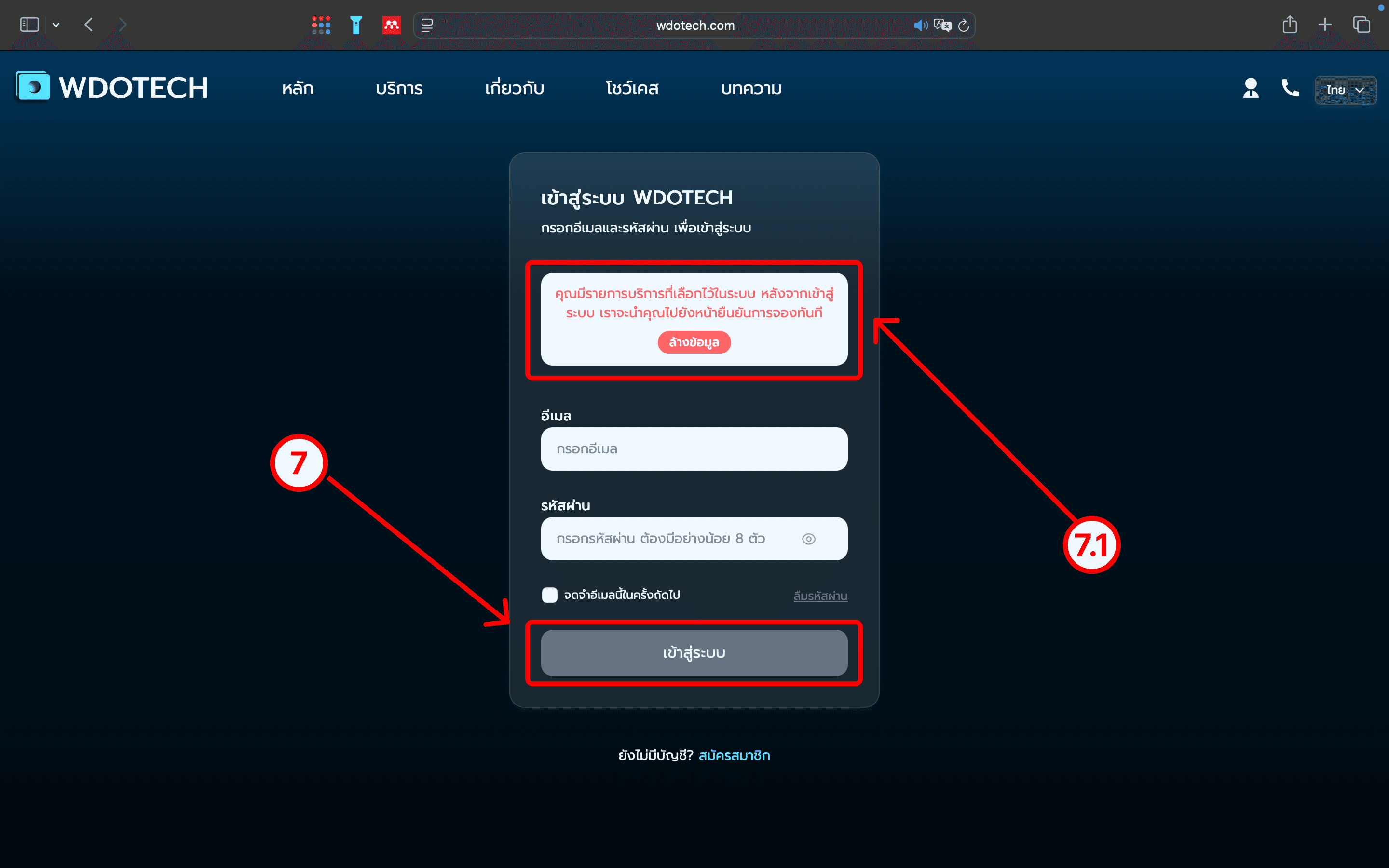Viewport: 1389px width, 868px height.
Task: Check the remember email checkbox
Action: [x=549, y=595]
